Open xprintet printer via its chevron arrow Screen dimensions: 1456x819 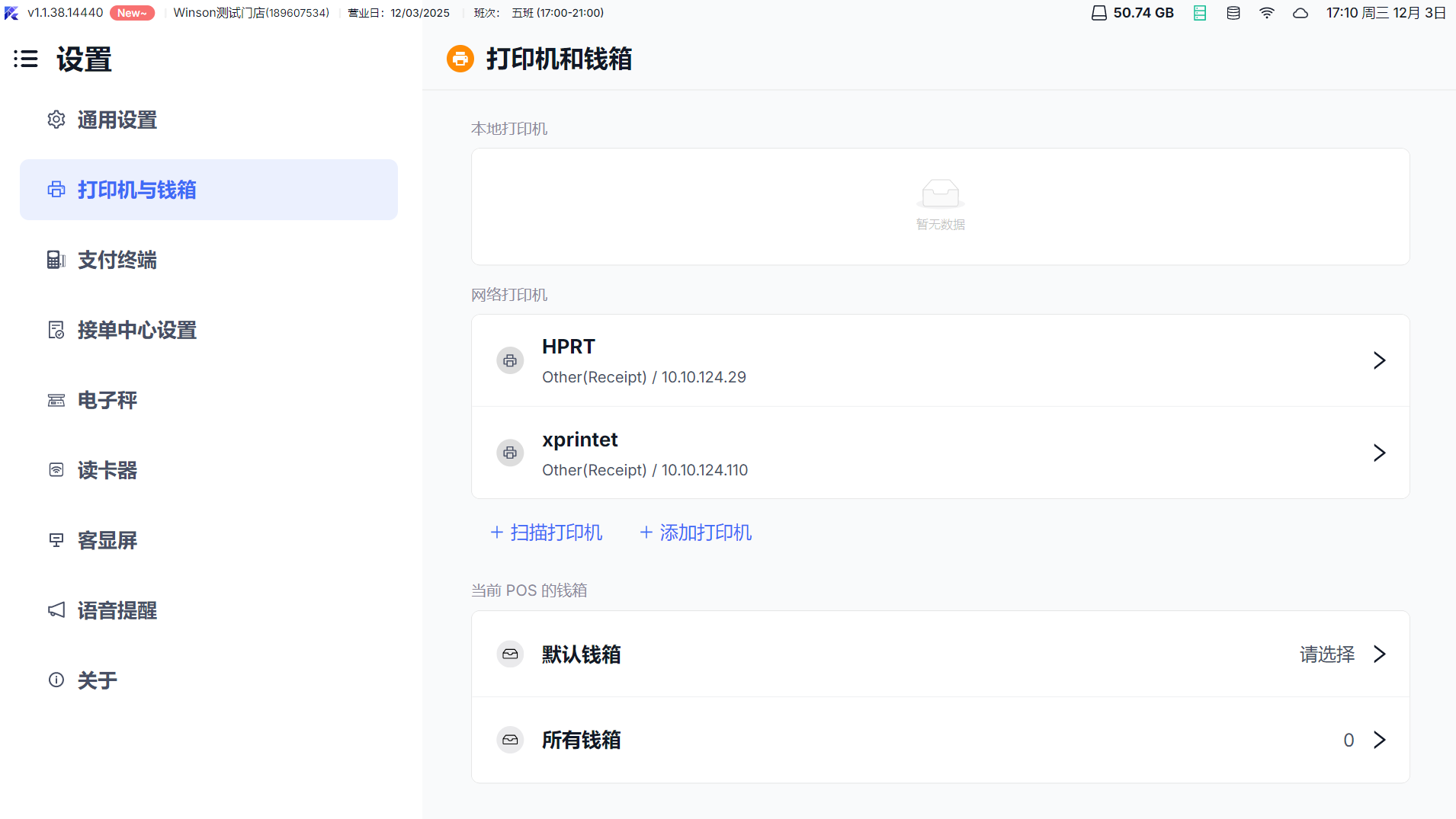(x=1378, y=453)
